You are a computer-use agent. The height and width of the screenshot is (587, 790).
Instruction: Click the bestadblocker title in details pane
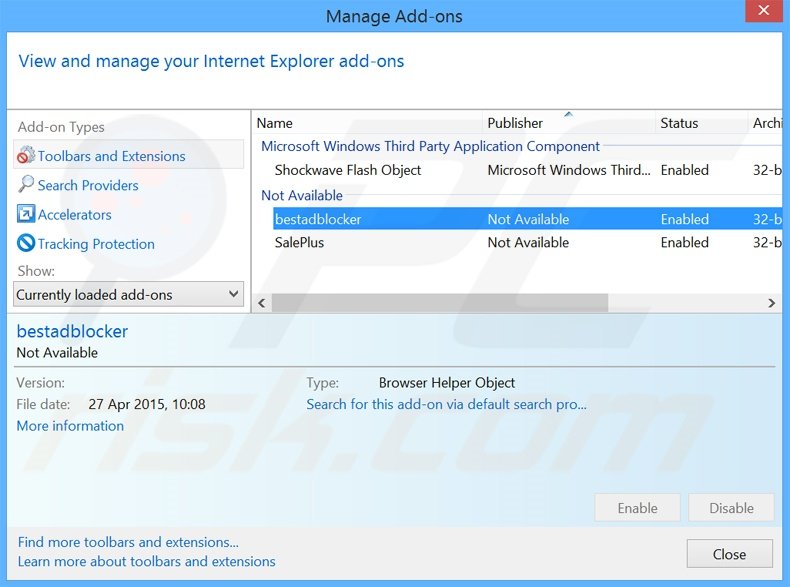(72, 331)
